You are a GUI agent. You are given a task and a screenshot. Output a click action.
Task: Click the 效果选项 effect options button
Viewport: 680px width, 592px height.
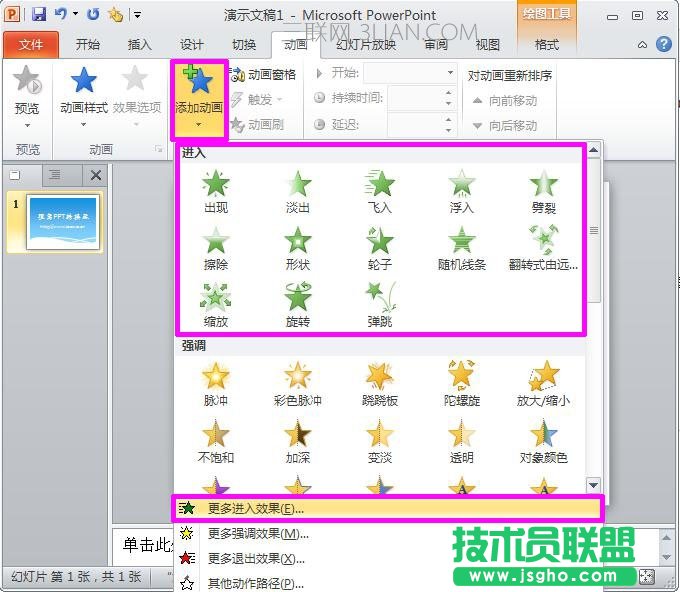coord(136,96)
